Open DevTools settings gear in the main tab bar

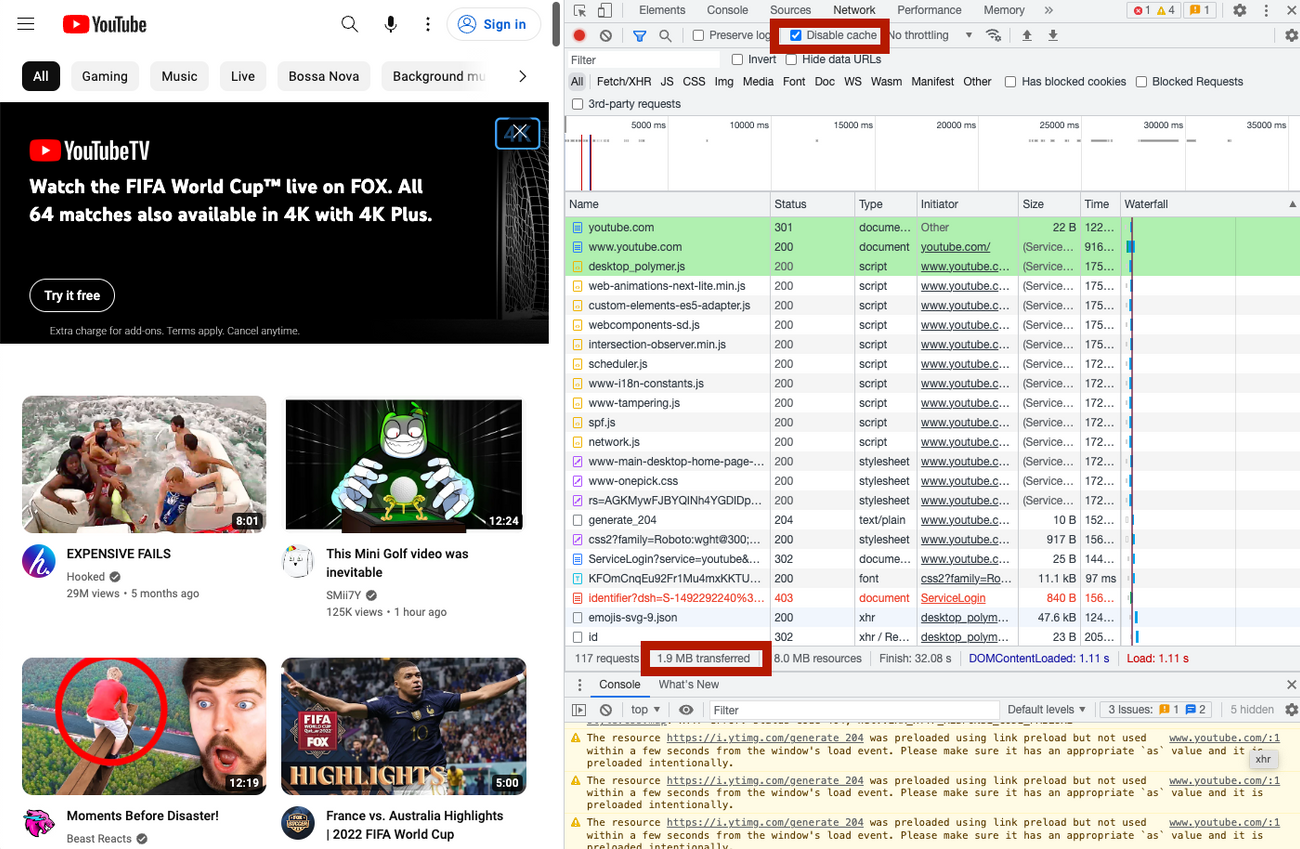1239,10
